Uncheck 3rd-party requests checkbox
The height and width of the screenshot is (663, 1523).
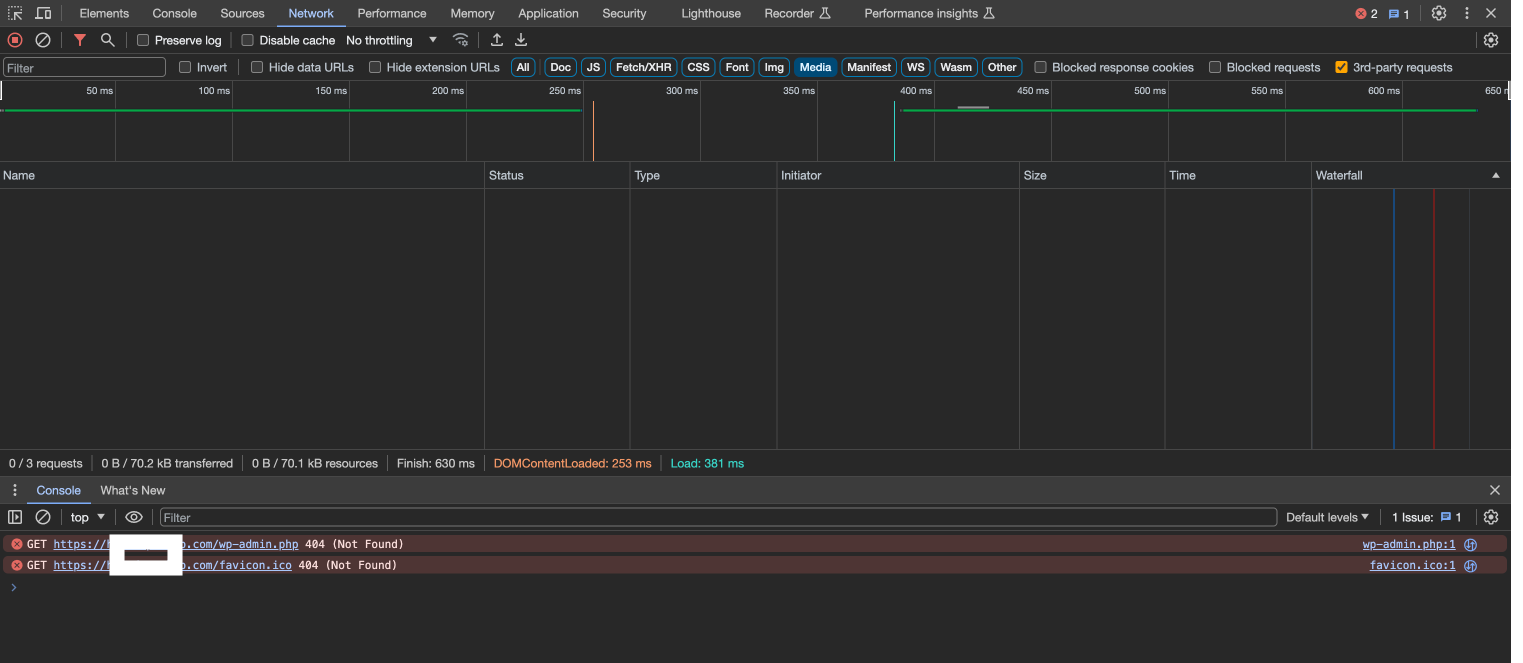click(1341, 67)
